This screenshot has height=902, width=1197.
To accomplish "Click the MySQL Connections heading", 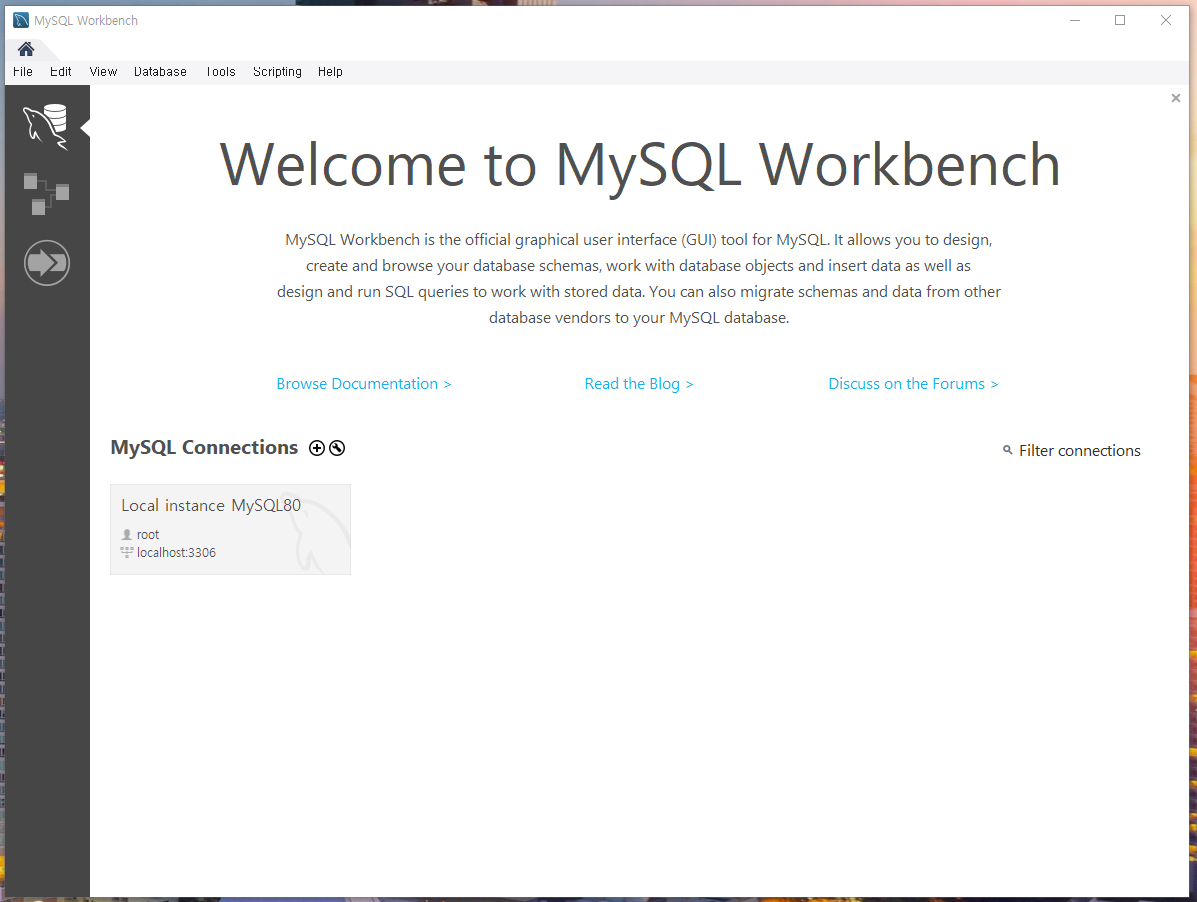I will click(x=205, y=447).
